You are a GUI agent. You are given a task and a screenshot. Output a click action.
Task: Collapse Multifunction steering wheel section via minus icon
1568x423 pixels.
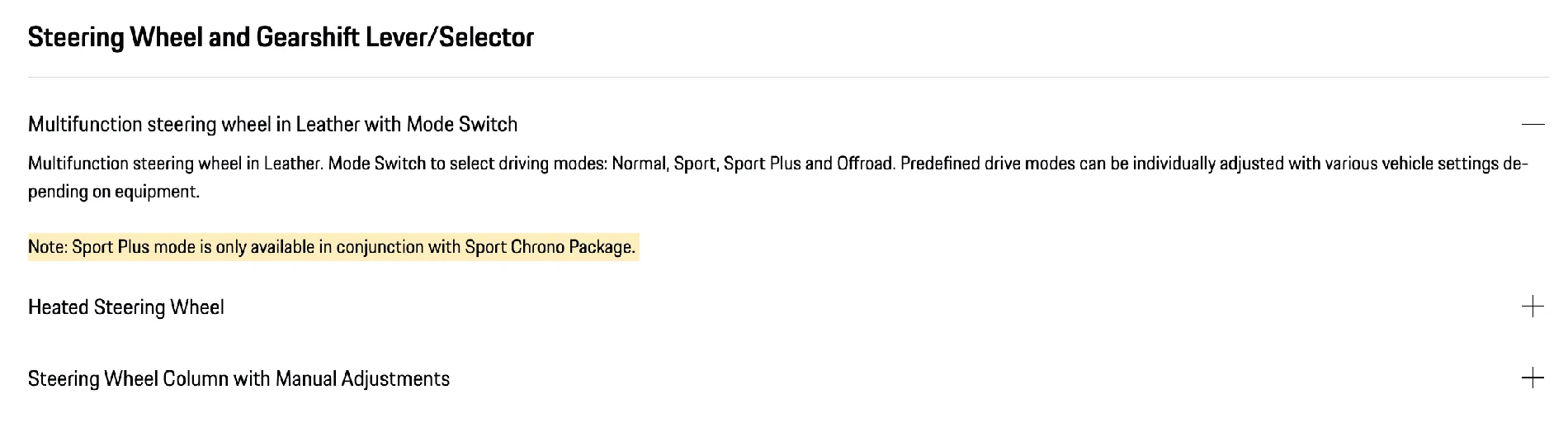(x=1533, y=124)
